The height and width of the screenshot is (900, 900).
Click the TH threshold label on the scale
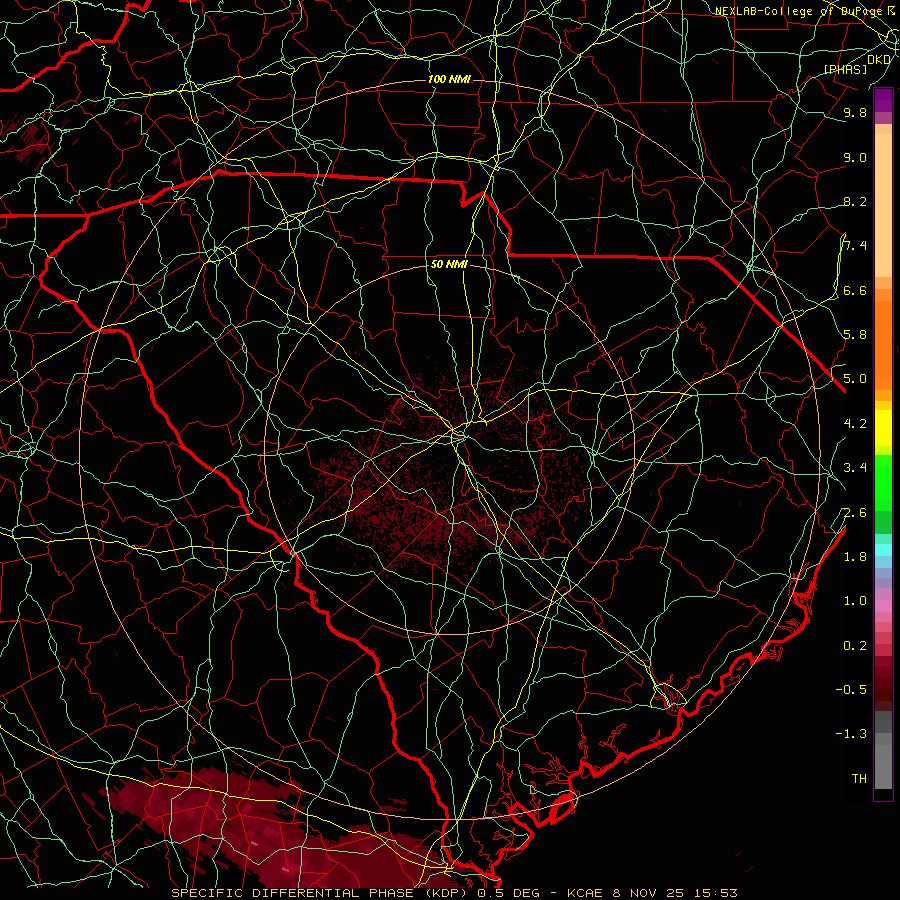click(x=859, y=778)
